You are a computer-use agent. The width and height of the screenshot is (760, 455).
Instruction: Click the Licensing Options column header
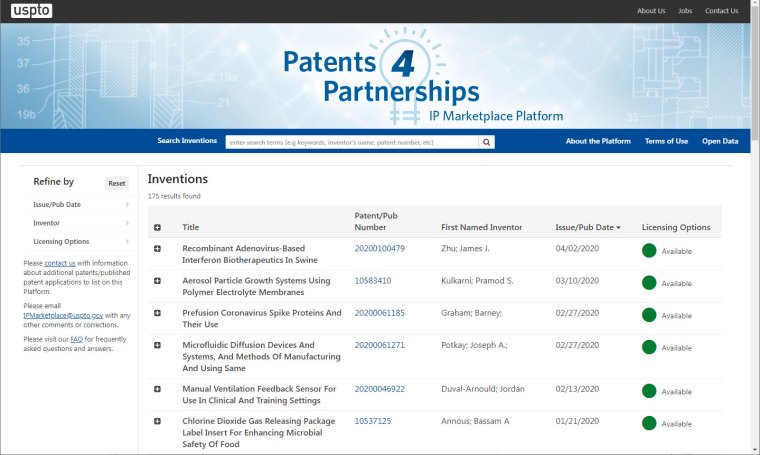[676, 227]
